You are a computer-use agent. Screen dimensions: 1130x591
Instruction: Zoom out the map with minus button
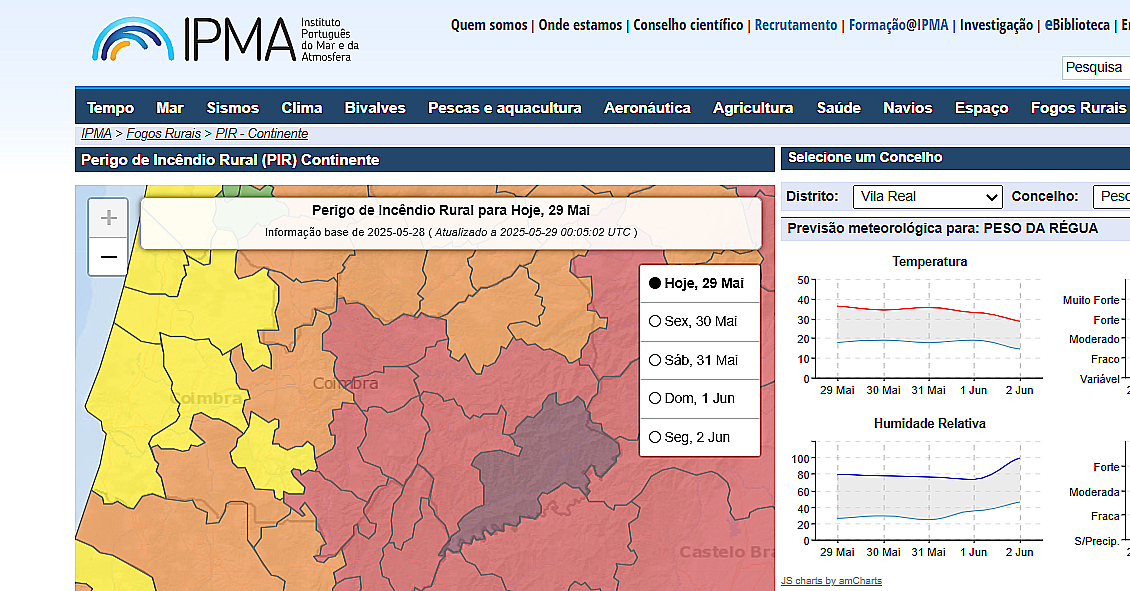108,257
